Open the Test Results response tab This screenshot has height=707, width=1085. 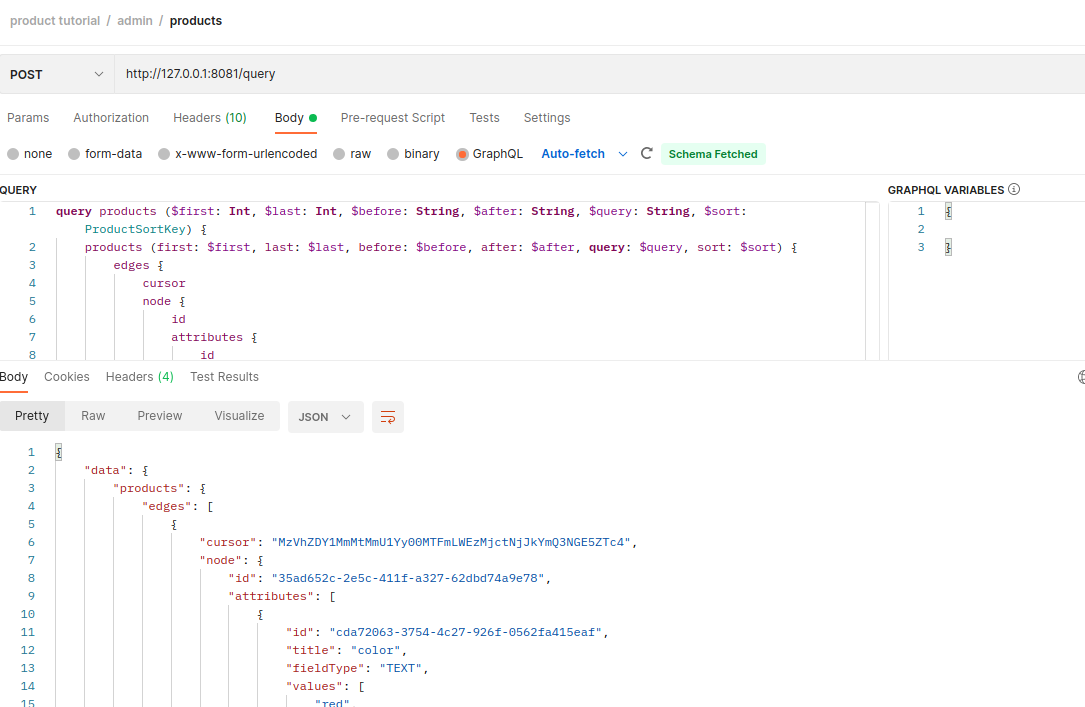224,377
